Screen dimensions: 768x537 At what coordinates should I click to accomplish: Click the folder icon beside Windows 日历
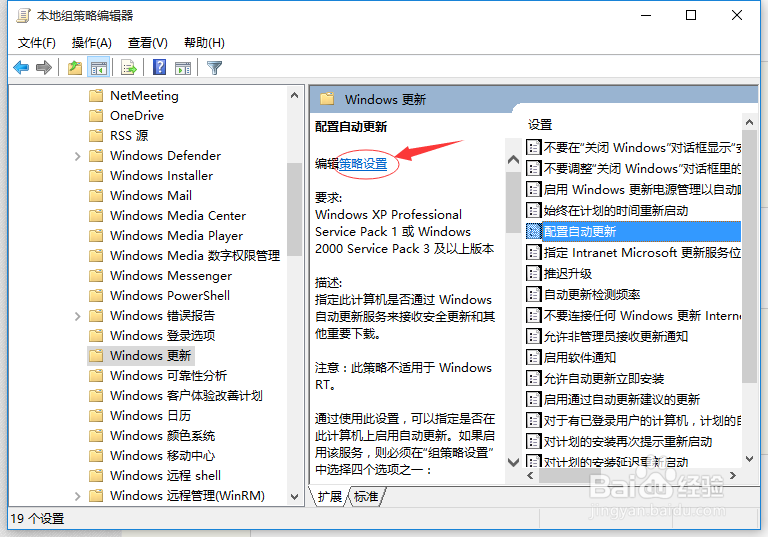pyautogui.click(x=96, y=415)
